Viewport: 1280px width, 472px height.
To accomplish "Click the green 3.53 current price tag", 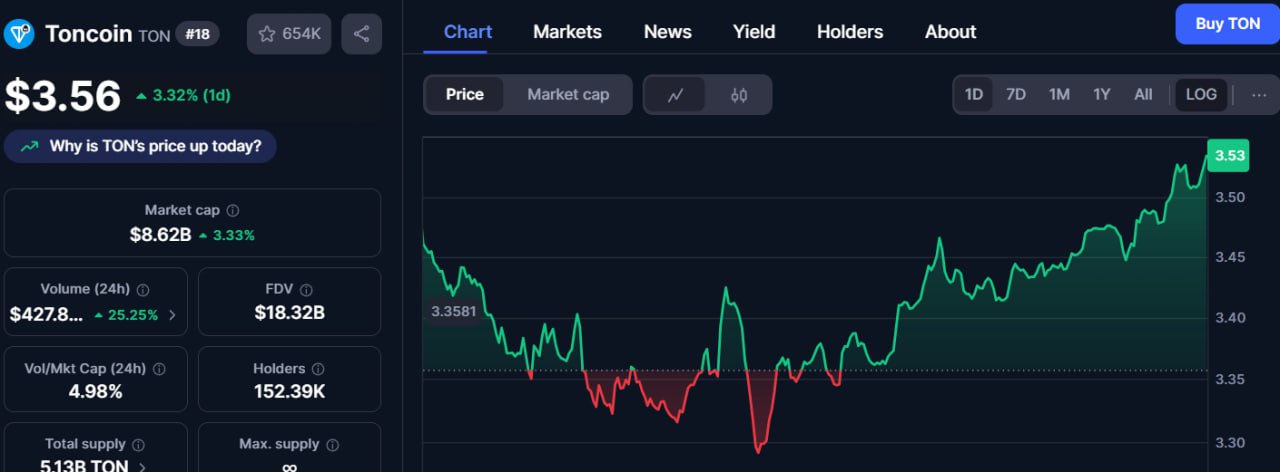I will (1230, 155).
